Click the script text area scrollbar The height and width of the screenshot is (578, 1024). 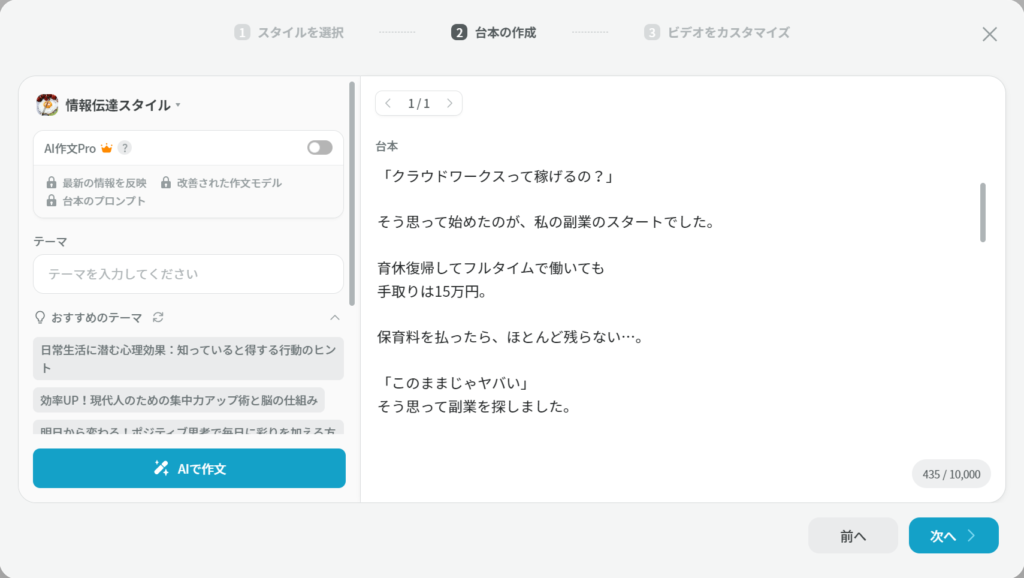983,212
